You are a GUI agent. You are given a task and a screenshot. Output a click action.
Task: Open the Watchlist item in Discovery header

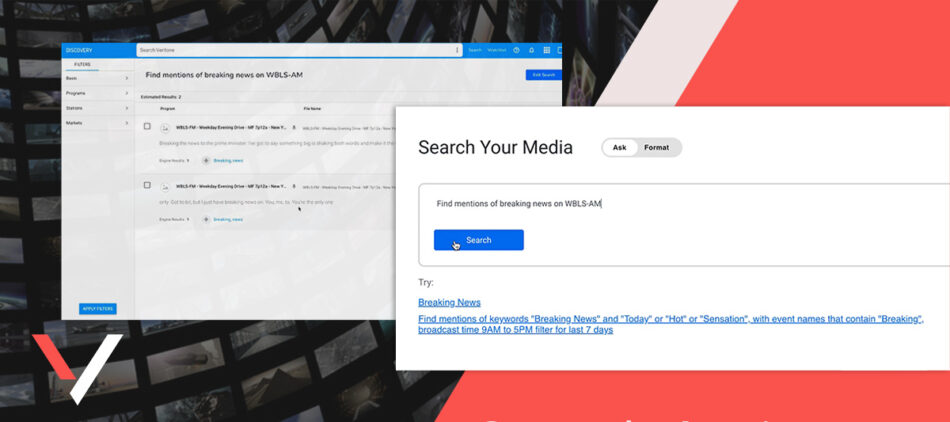(497, 50)
